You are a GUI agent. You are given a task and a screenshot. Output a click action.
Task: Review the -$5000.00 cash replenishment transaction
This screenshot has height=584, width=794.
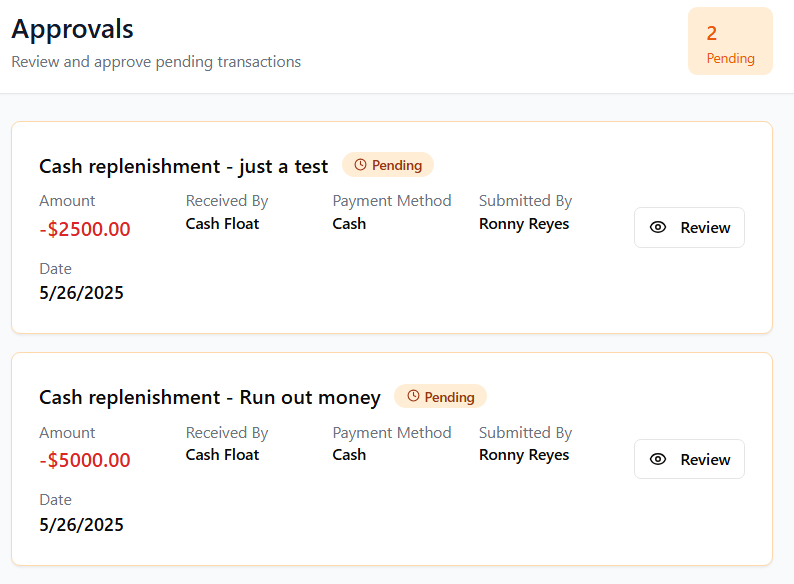(x=689, y=460)
